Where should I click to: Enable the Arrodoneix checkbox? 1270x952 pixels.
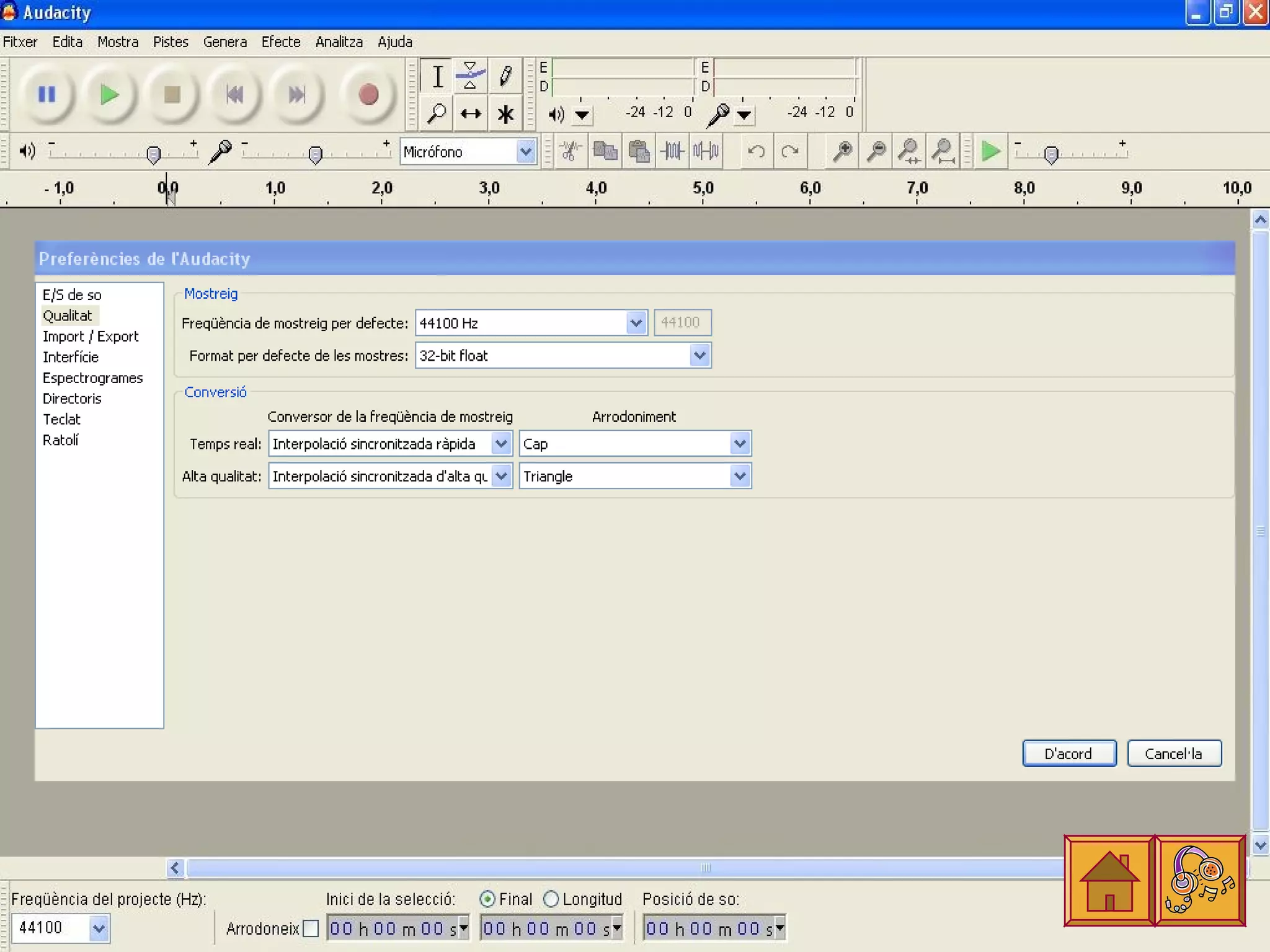click(x=311, y=928)
